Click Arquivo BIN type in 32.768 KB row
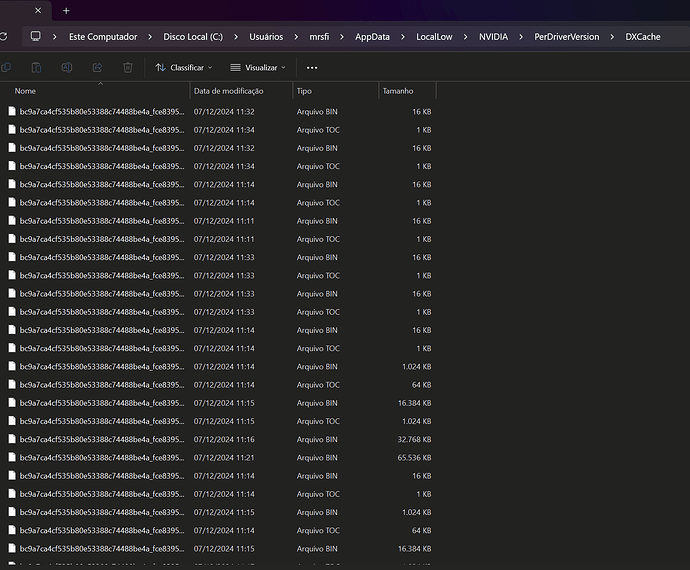 317,439
